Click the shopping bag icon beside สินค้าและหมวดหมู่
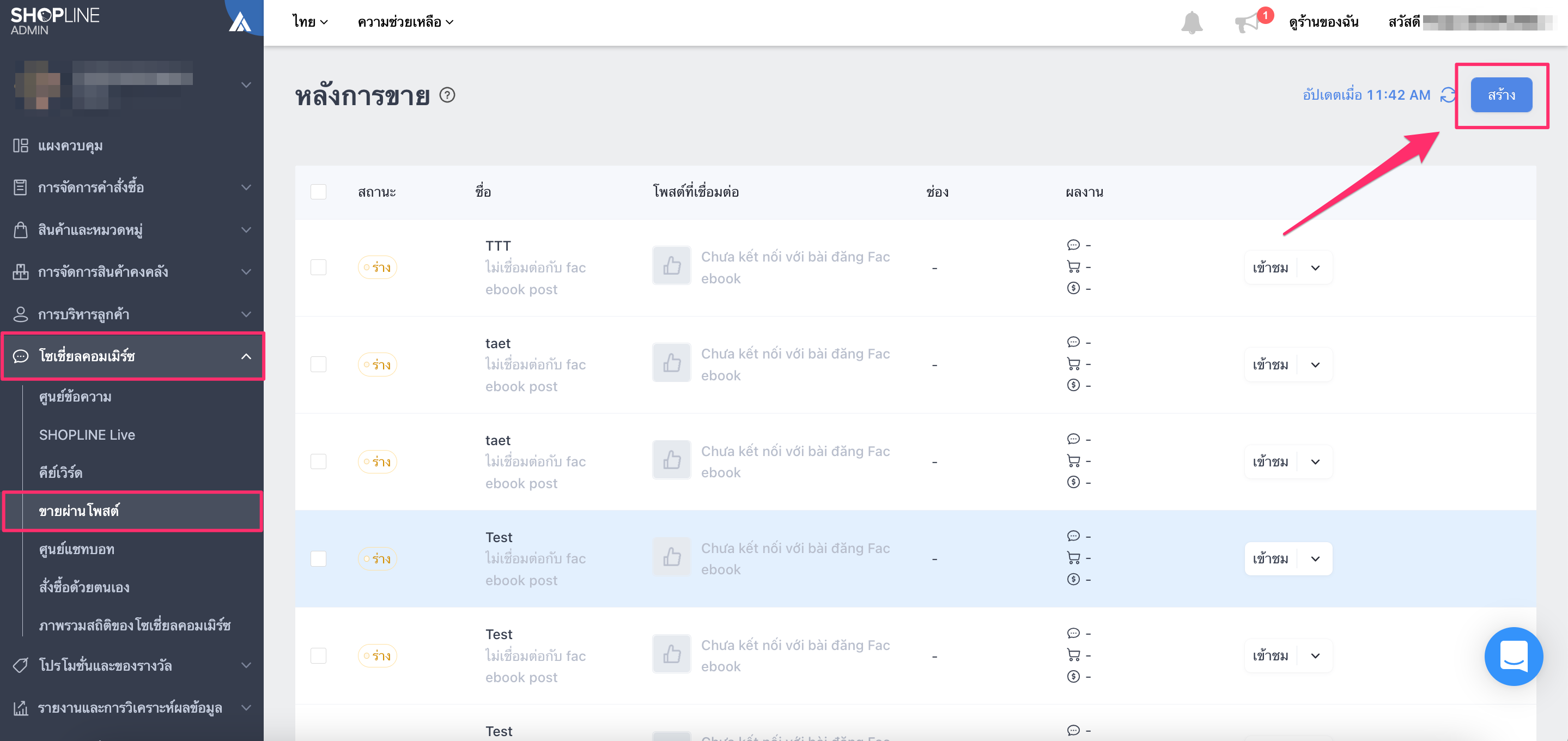The height and width of the screenshot is (741, 1568). coord(21,229)
